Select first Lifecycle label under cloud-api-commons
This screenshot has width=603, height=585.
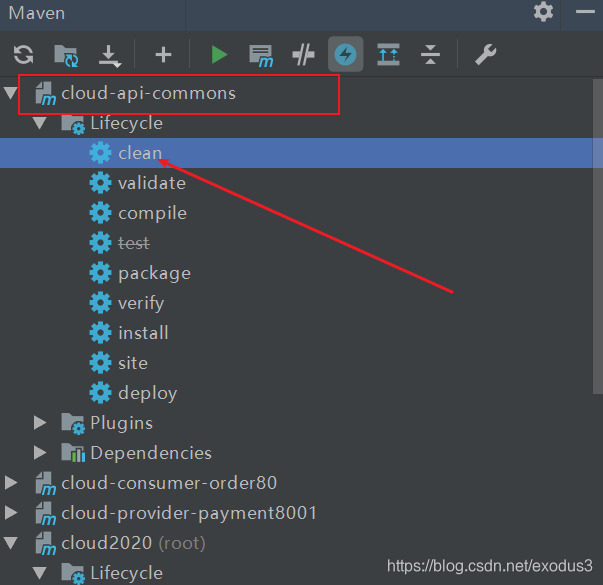[x=127, y=123]
